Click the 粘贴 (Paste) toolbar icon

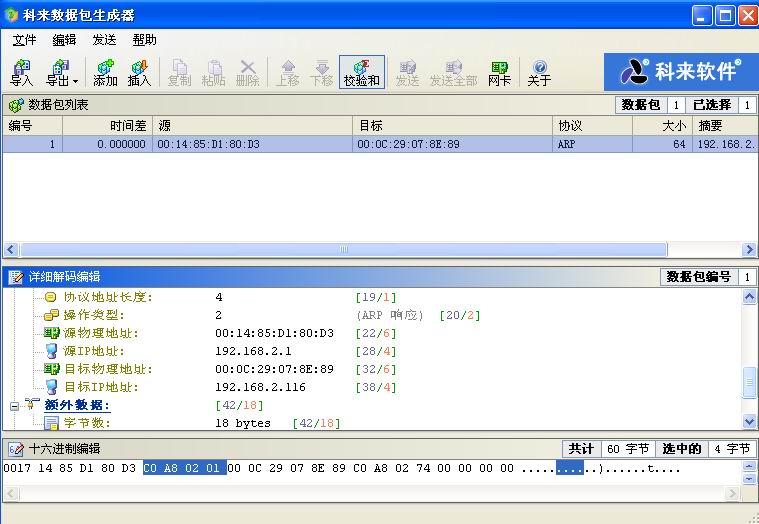point(213,73)
